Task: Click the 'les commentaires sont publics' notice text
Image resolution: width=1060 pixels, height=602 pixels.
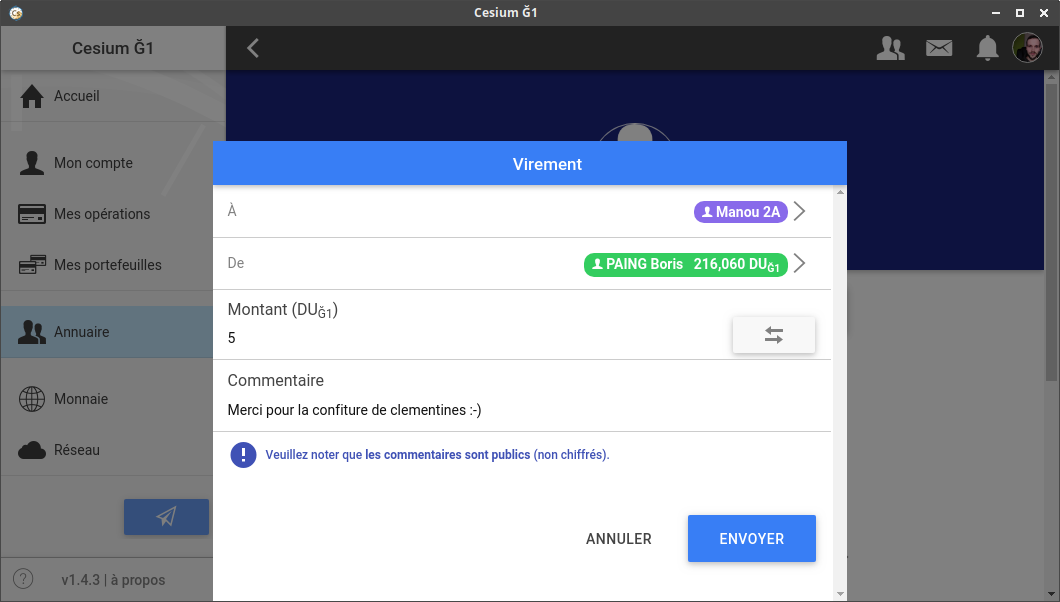Action: pyautogui.click(x=448, y=455)
